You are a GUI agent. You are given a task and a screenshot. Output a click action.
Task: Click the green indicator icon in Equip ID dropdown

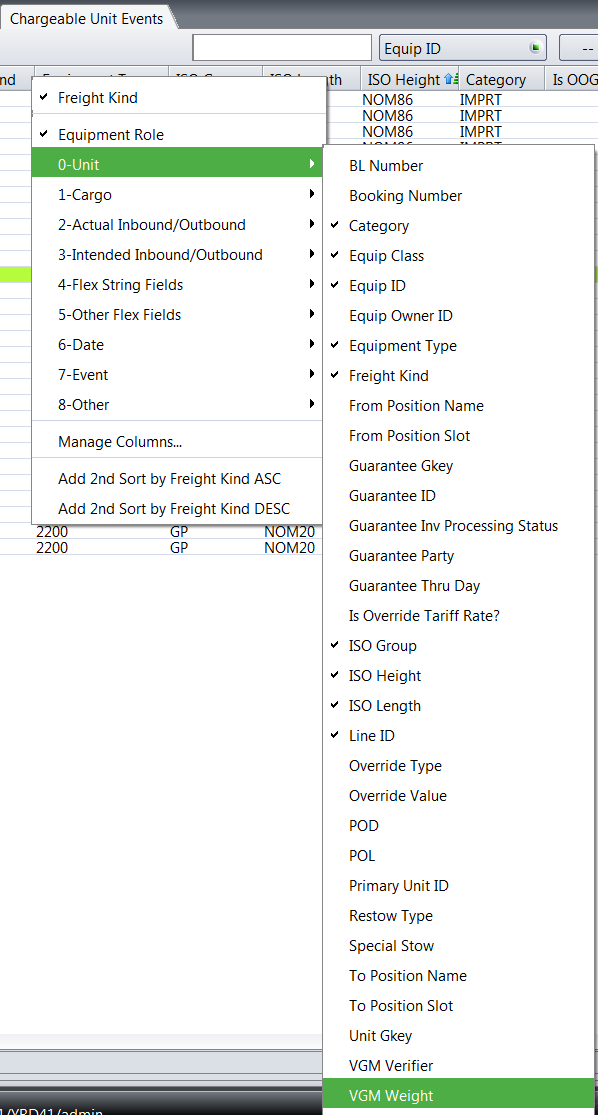[x=535, y=48]
